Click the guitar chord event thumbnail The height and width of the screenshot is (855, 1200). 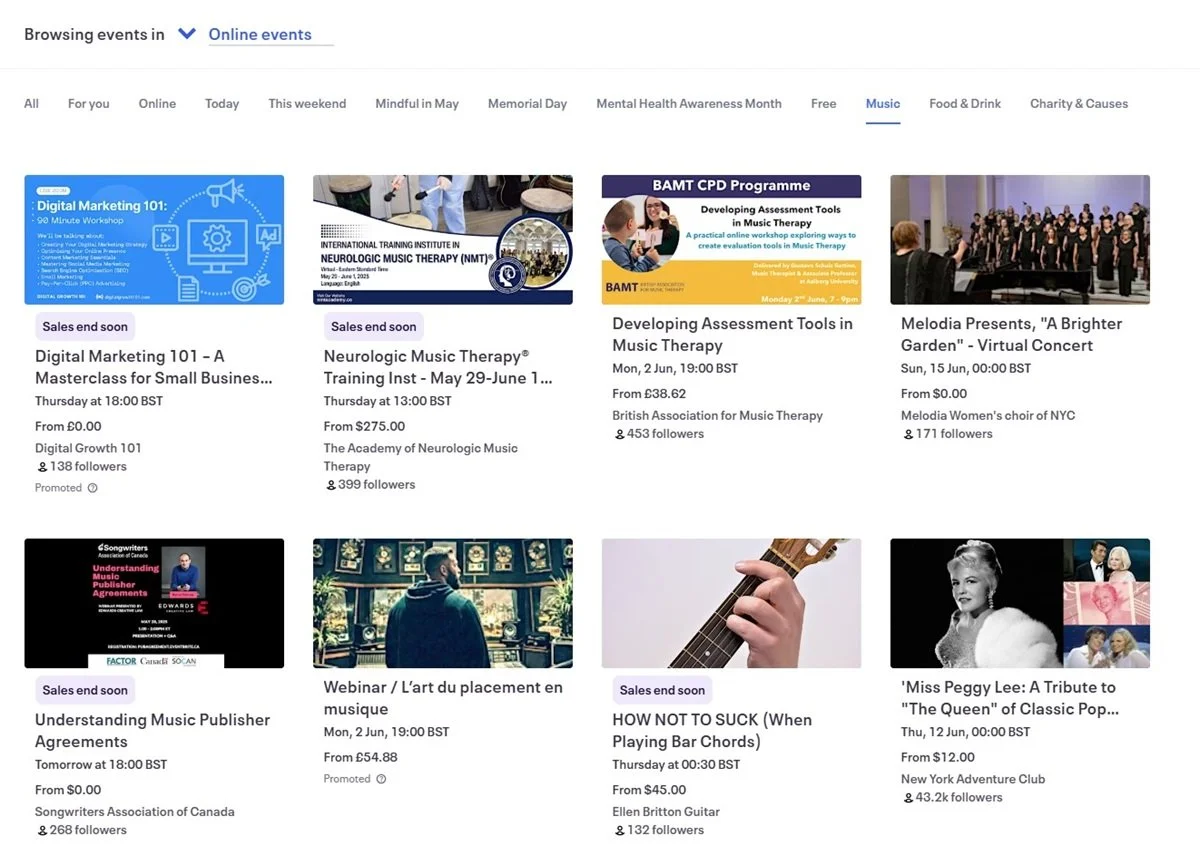point(731,602)
